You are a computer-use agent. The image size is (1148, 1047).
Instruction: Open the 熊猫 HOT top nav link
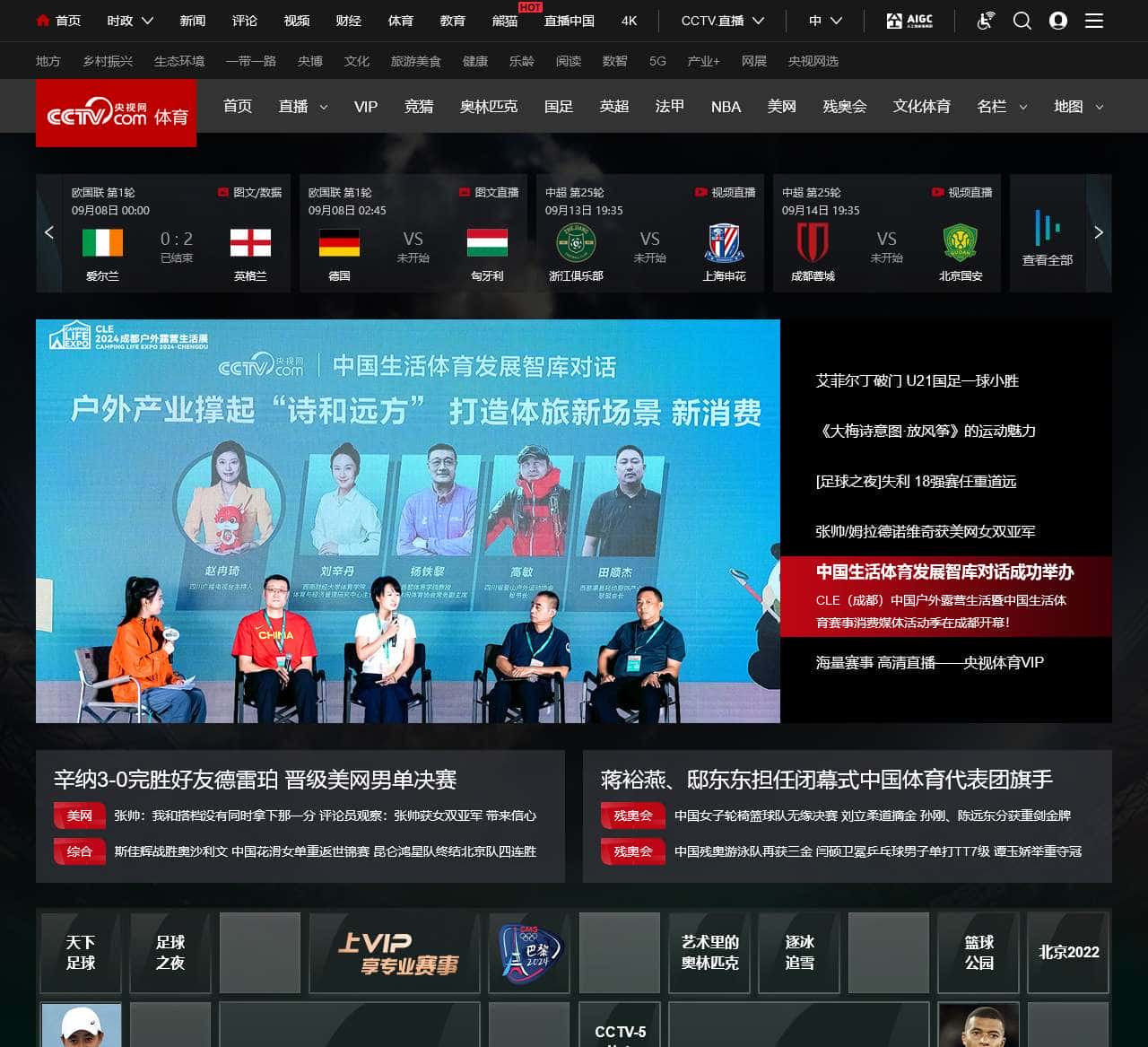(x=505, y=20)
